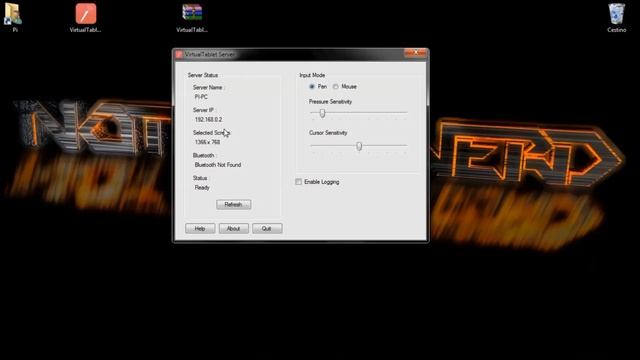640x360 pixels.
Task: Click the Pressure Sensitivity label
Action: [x=330, y=102]
